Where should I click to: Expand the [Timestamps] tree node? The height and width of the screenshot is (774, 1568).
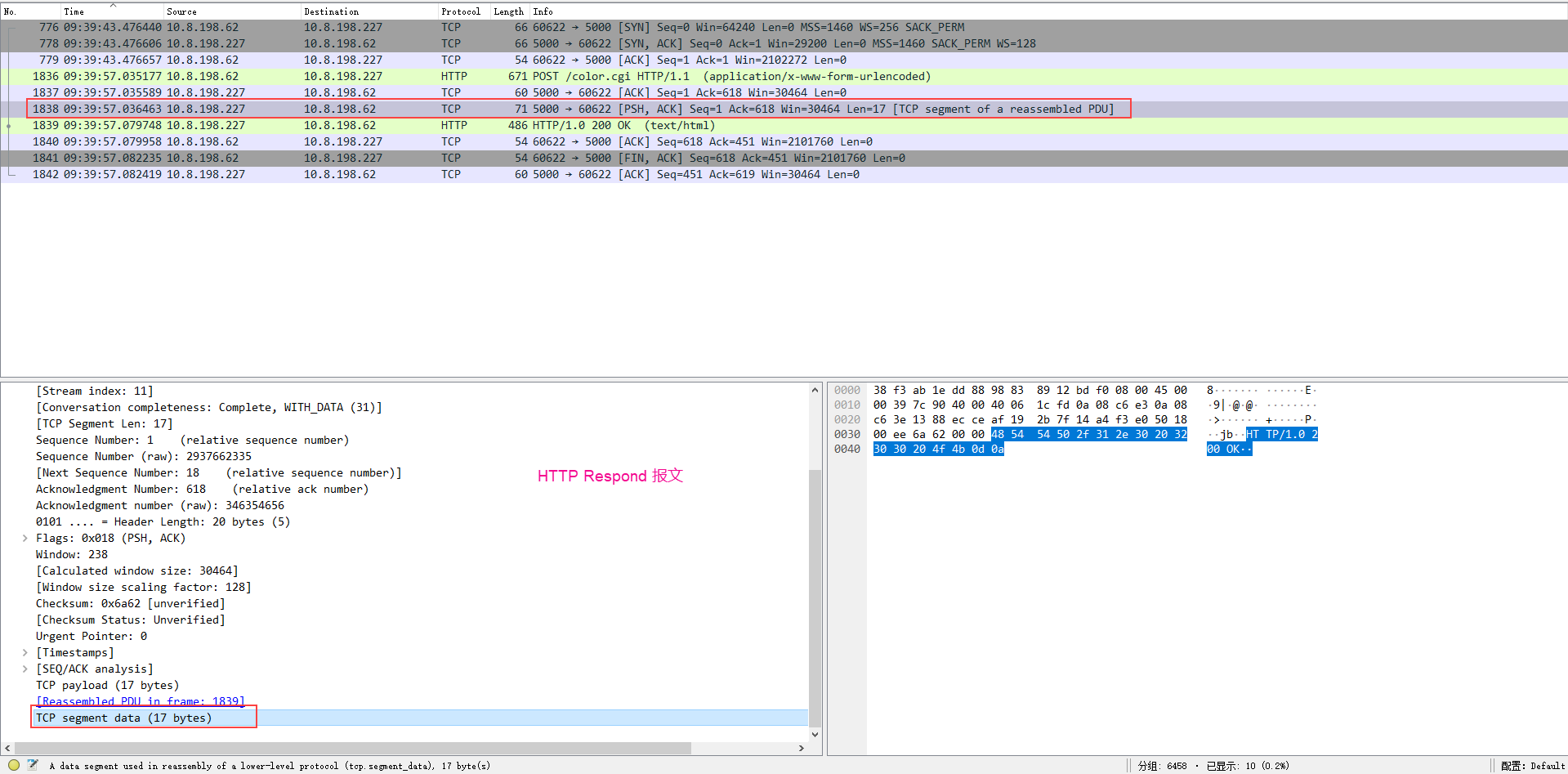[25, 652]
